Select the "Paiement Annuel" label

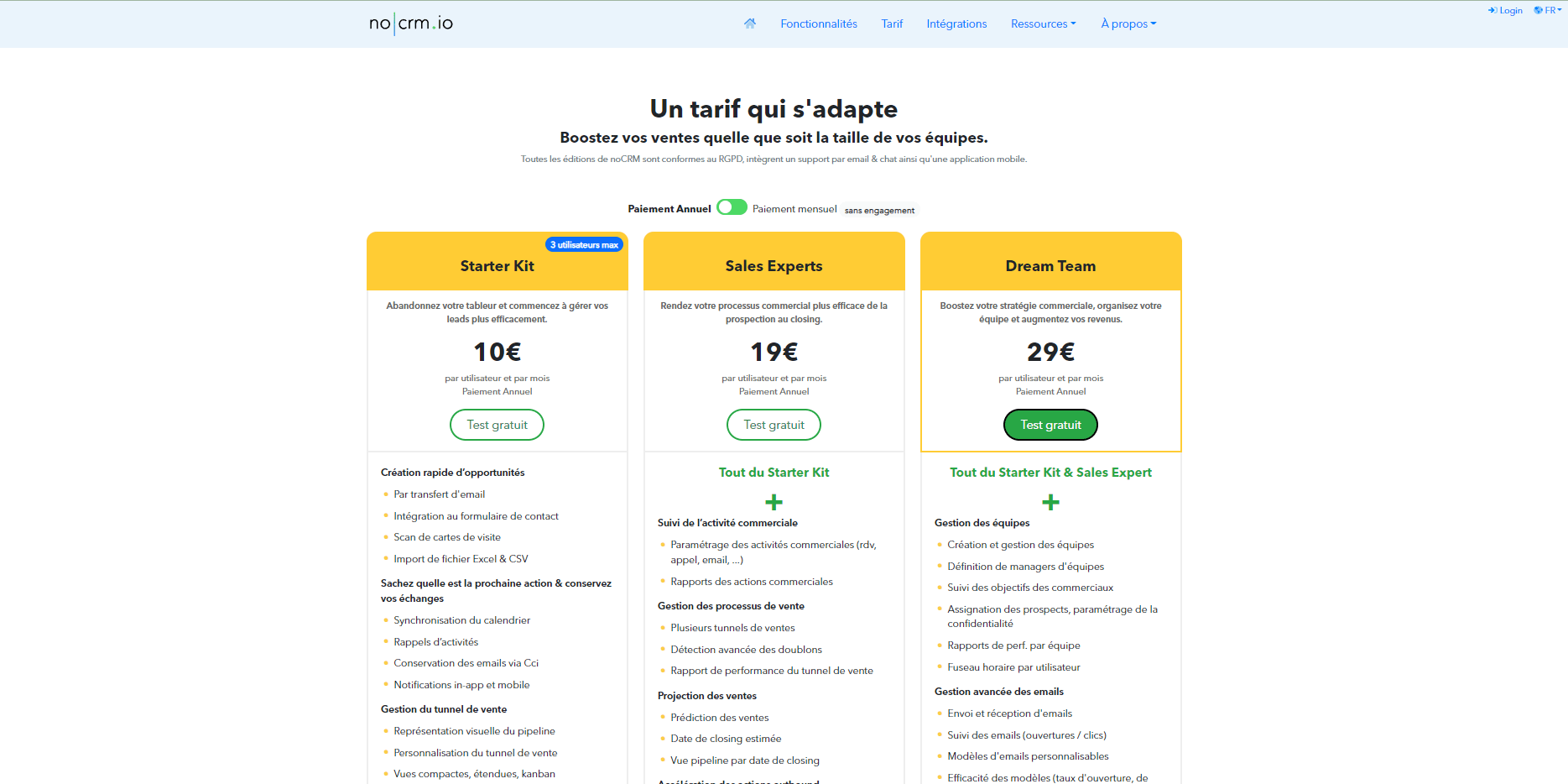pyautogui.click(x=669, y=209)
